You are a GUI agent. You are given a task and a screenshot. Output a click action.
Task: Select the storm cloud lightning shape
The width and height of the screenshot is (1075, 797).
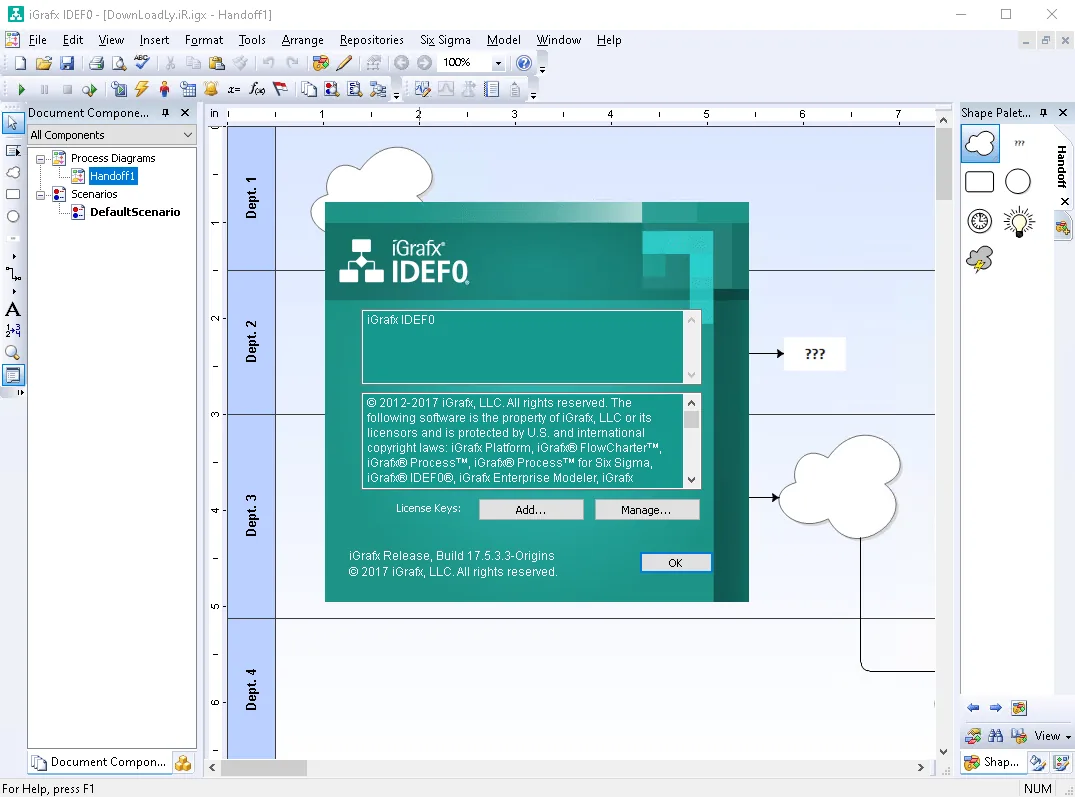click(x=980, y=260)
